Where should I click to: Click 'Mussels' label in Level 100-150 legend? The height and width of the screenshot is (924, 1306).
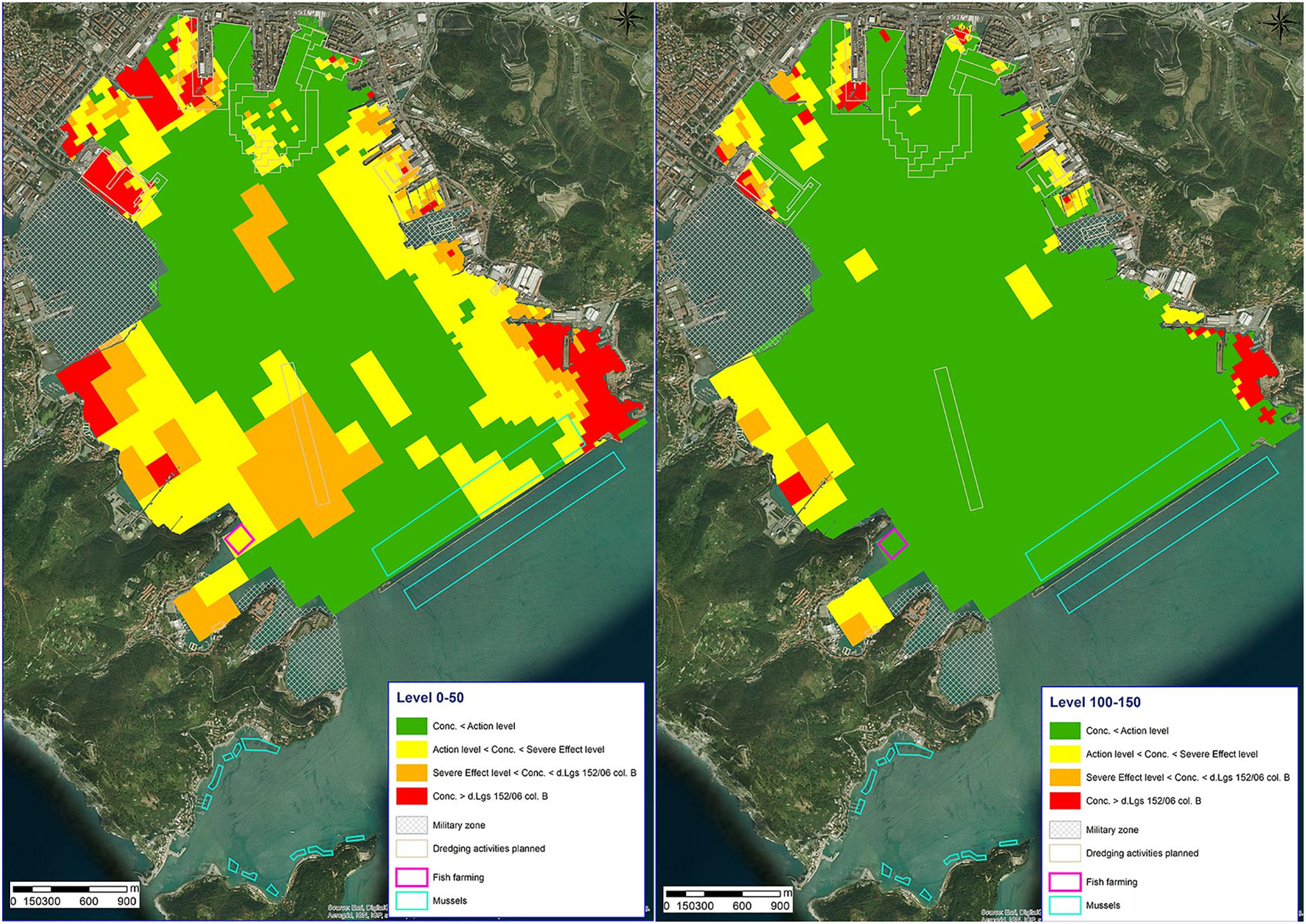pyautogui.click(x=1103, y=905)
